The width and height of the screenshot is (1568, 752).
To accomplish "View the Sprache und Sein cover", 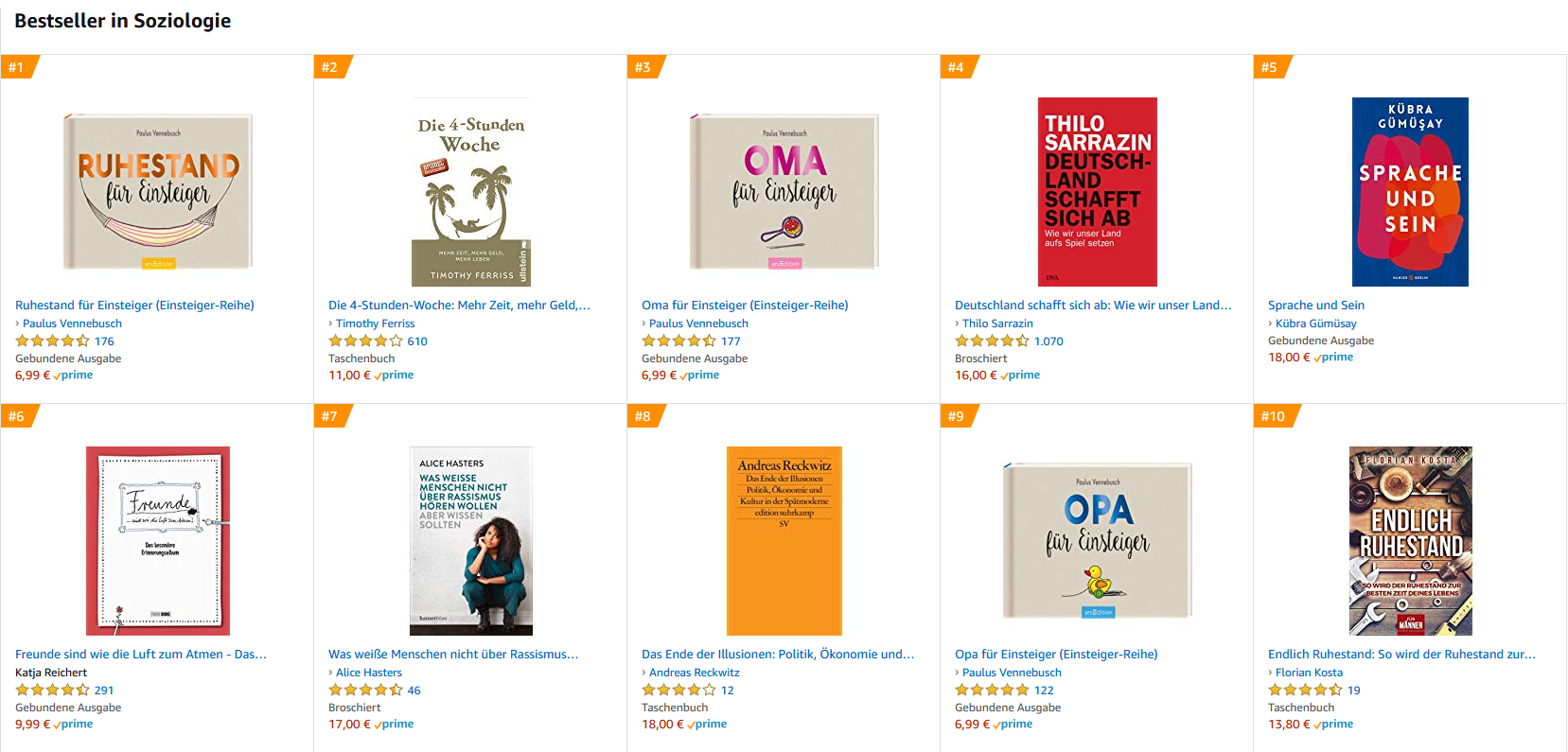I will coord(1410,192).
